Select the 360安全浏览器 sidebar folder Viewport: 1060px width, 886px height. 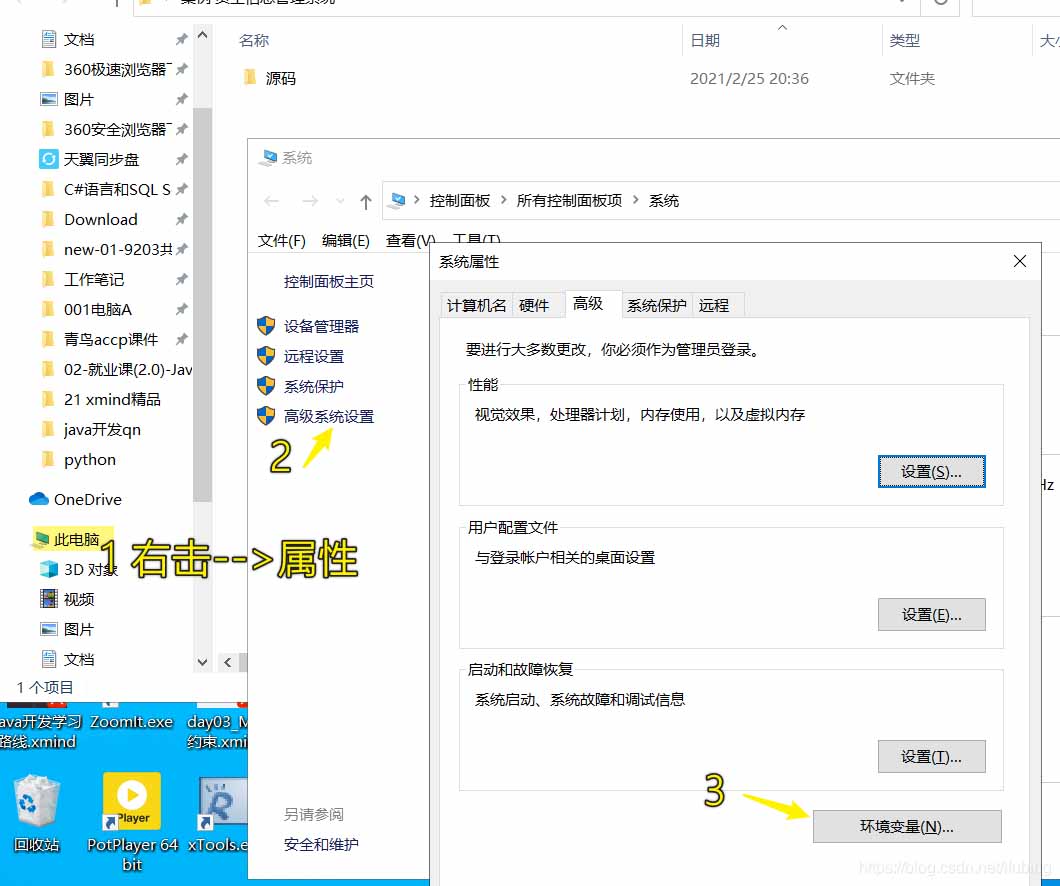[106, 129]
